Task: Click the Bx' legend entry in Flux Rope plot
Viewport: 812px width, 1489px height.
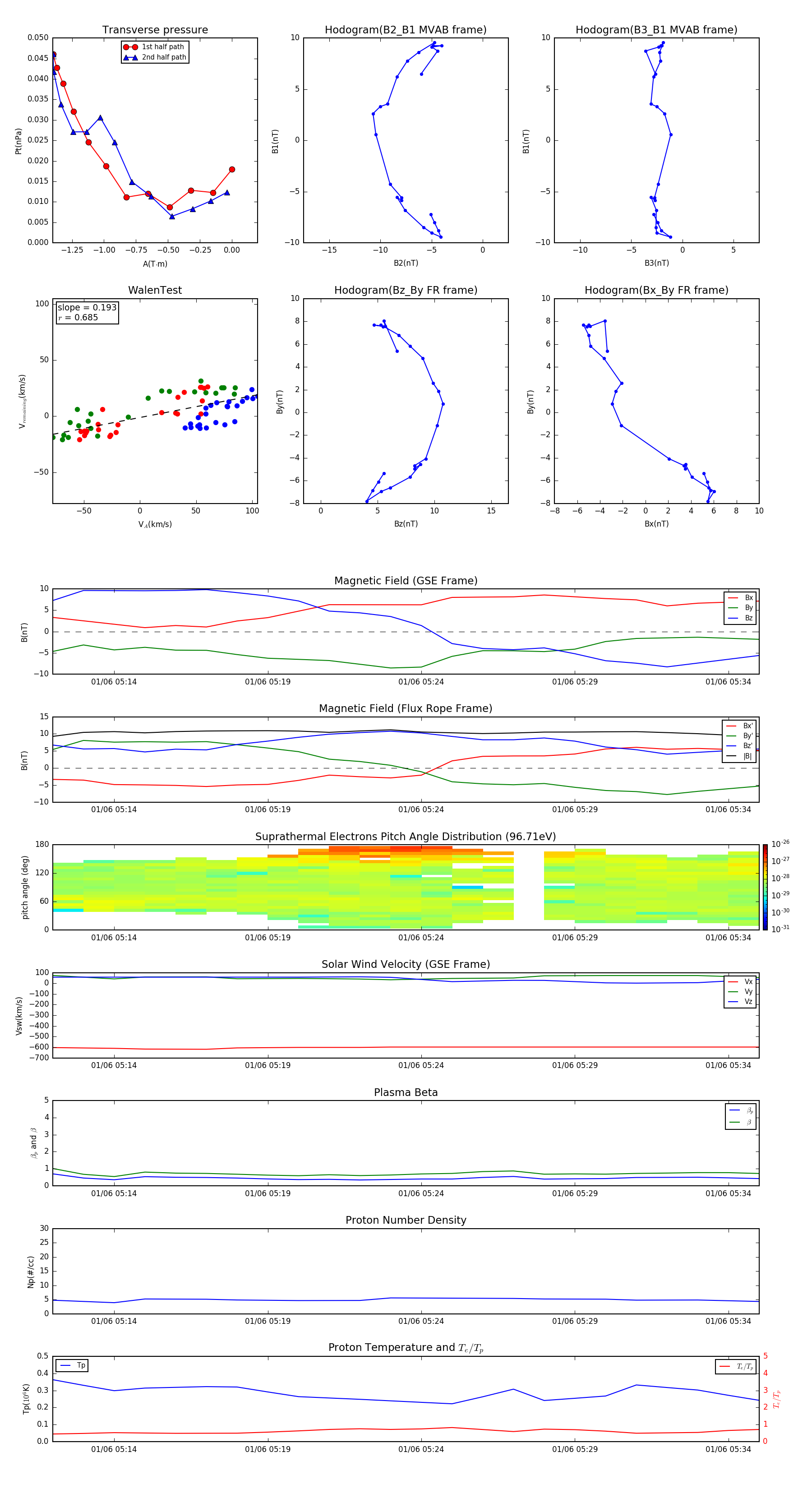Action: coord(739,726)
